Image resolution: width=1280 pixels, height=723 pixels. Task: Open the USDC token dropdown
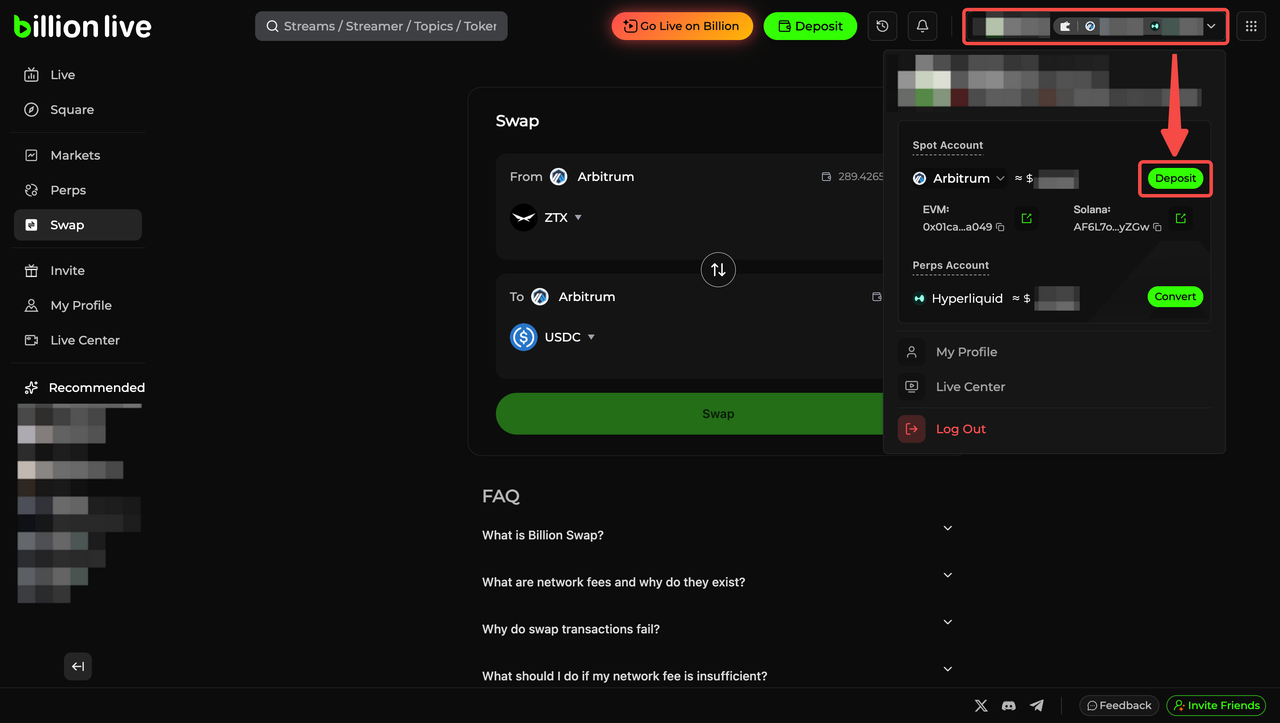[569, 338]
